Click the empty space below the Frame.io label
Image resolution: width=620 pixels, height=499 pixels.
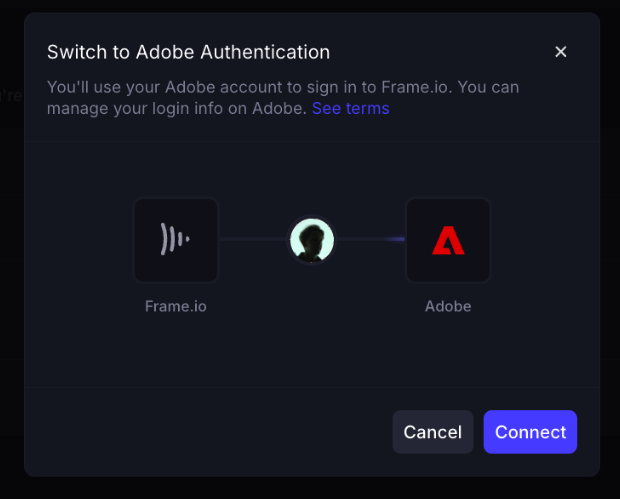pyautogui.click(x=176, y=350)
